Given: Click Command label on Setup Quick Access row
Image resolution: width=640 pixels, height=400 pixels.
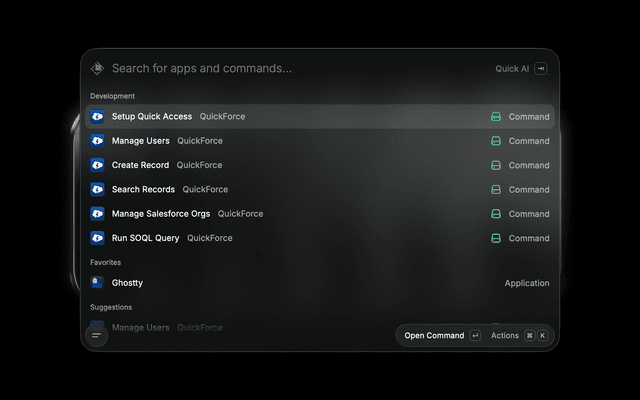Looking at the screenshot, I should coord(529,117).
